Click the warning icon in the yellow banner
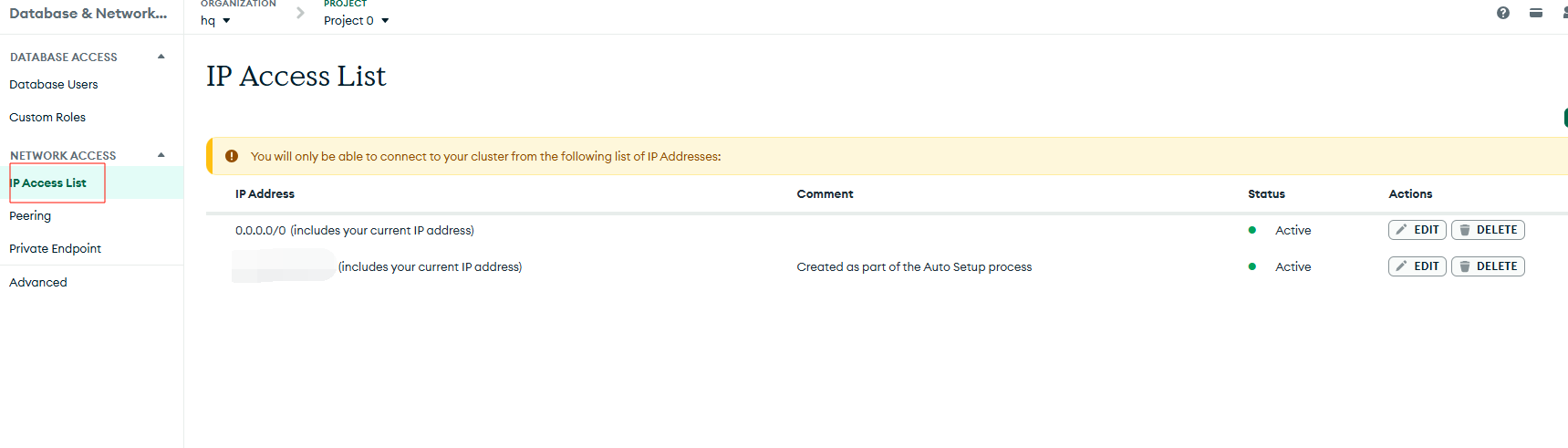The height and width of the screenshot is (448, 1568). 232,156
